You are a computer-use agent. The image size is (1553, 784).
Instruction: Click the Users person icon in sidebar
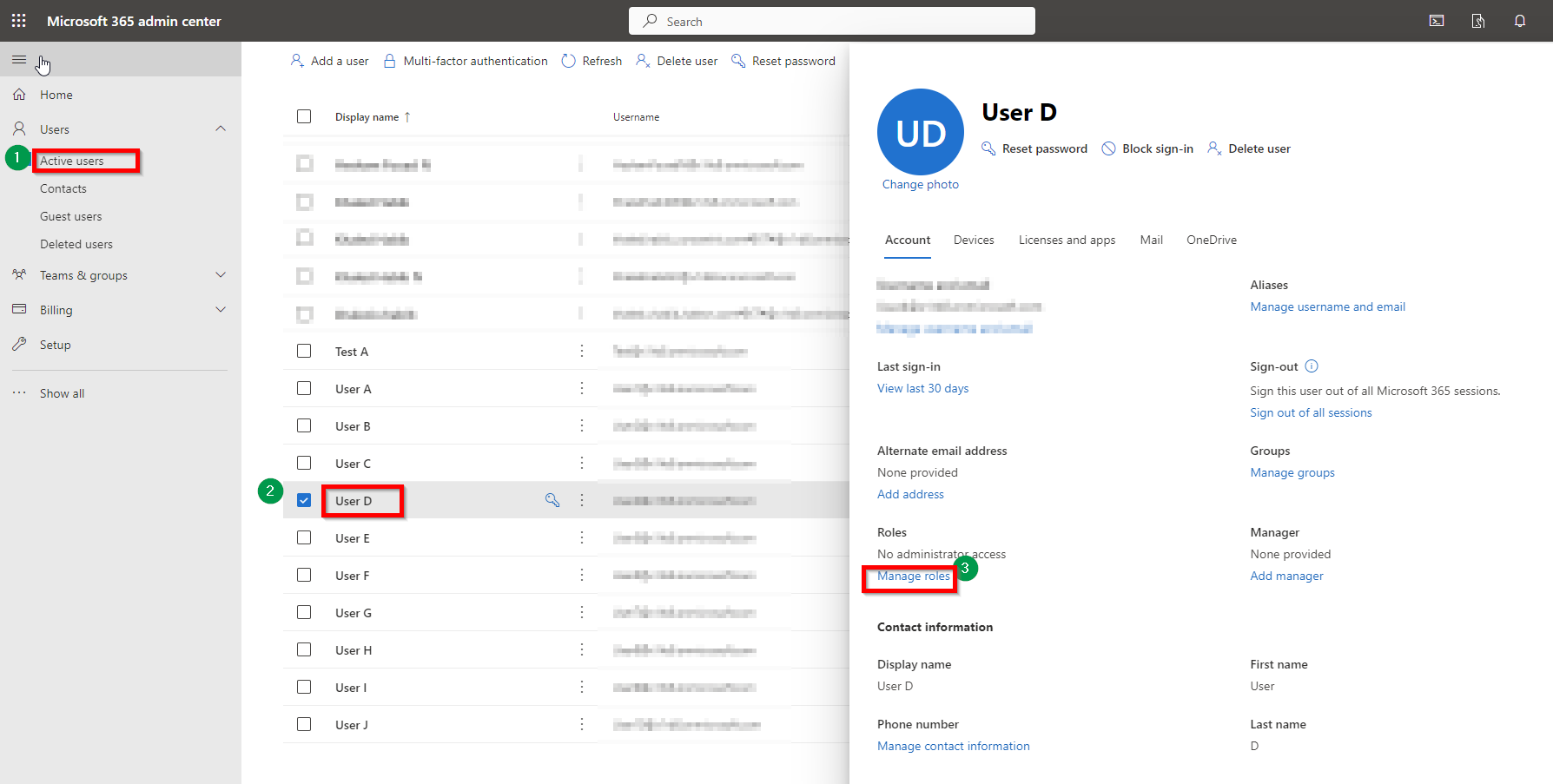click(19, 129)
